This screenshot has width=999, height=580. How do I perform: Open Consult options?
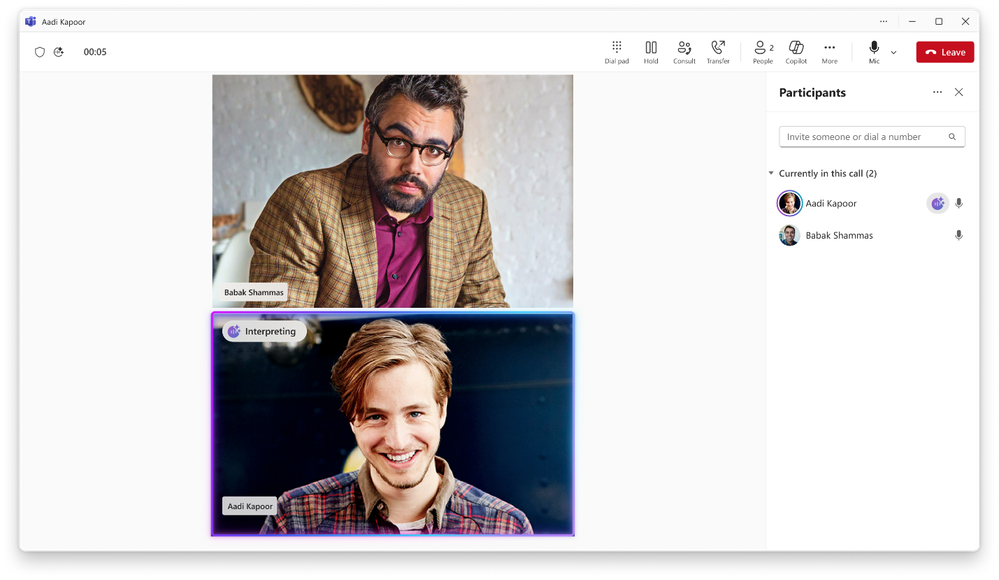point(684,51)
